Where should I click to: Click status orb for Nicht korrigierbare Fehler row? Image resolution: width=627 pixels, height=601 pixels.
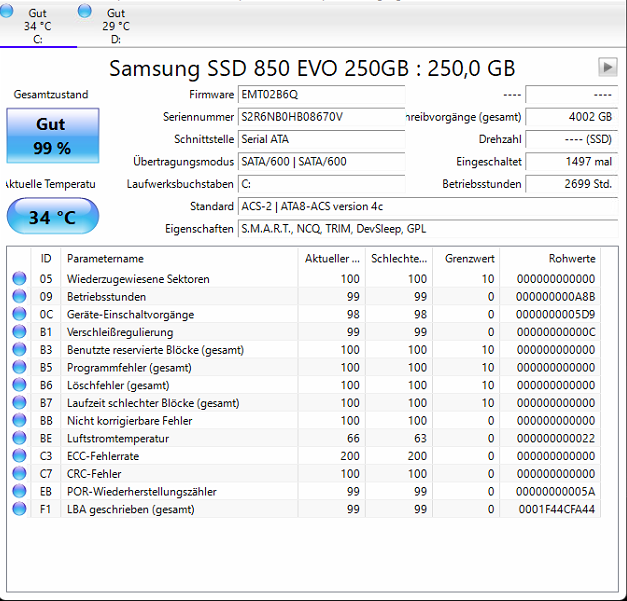click(19, 420)
